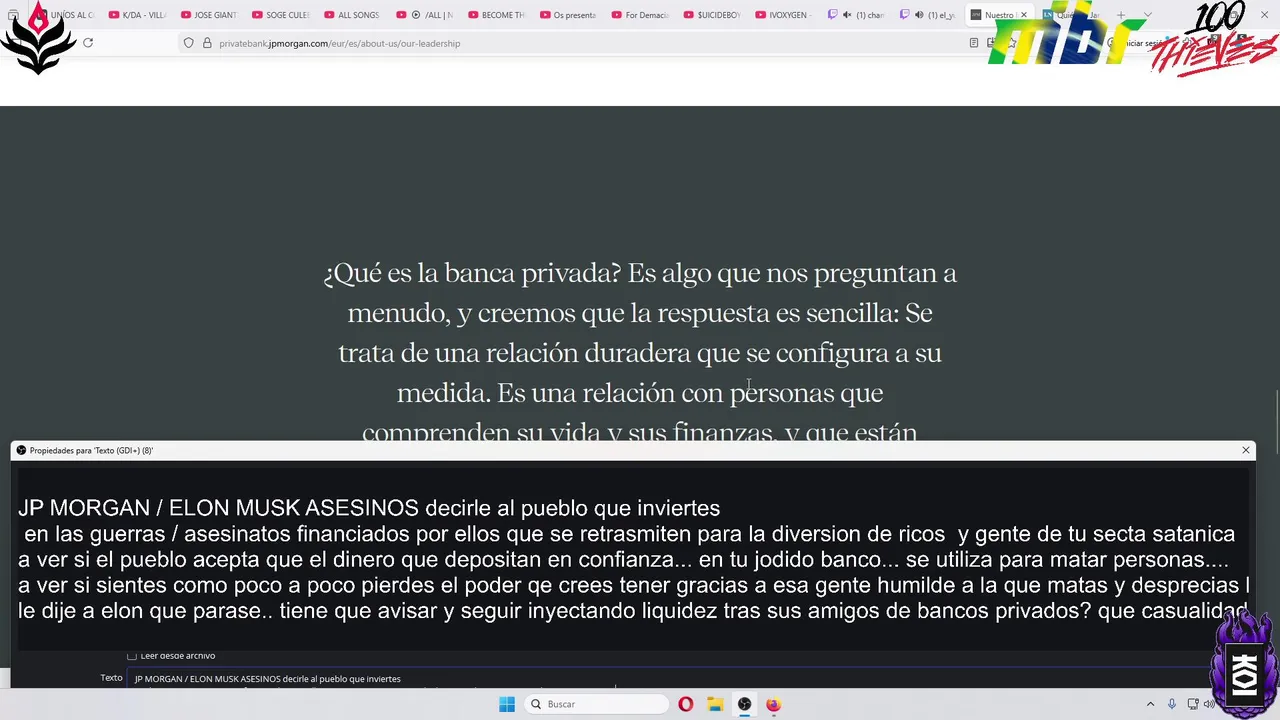This screenshot has width=1280, height=720.
Task: Switch to the JOSE GIANT tab
Action: point(210,15)
